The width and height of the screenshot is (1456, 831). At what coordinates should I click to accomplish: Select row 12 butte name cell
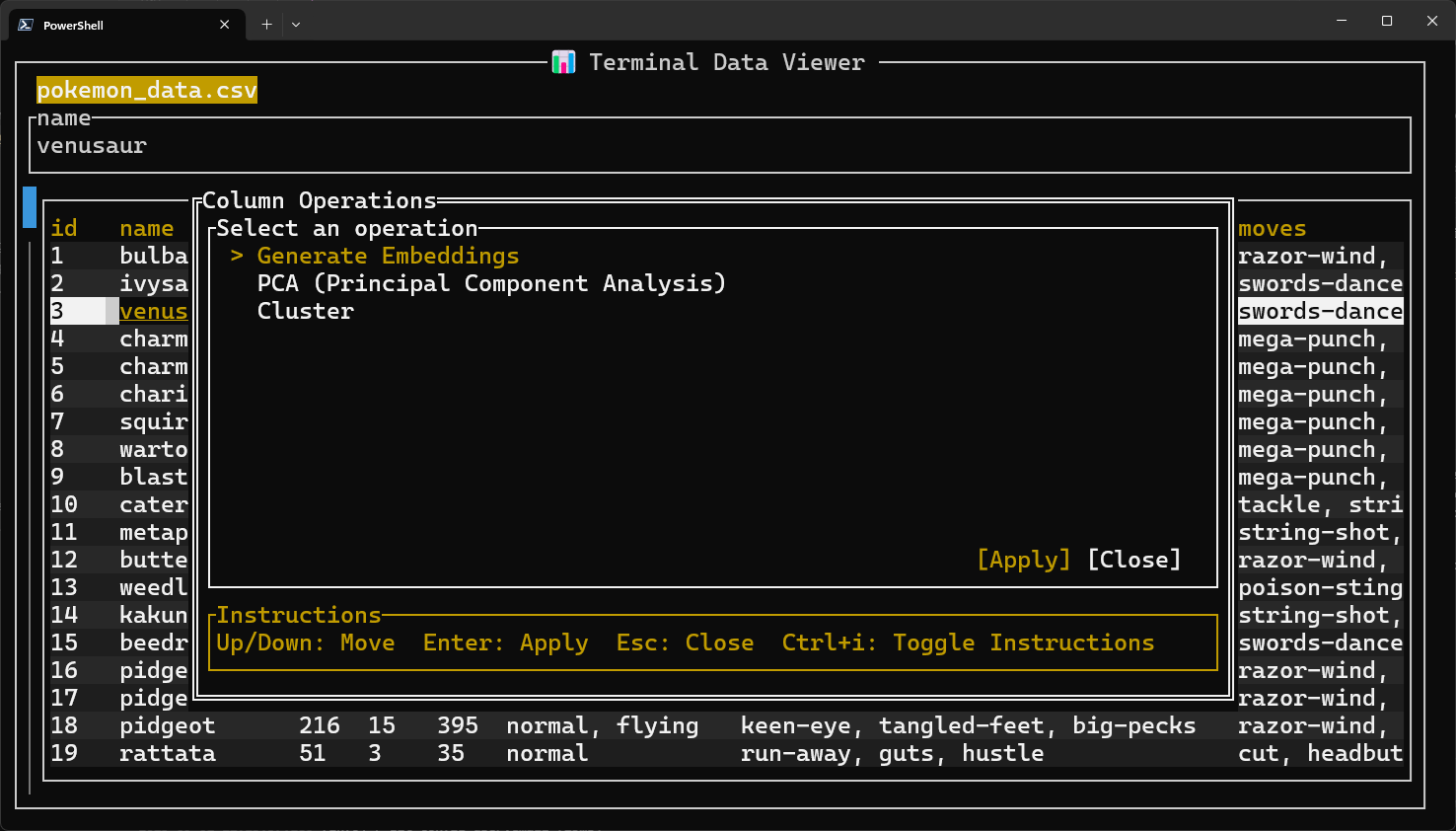point(154,560)
